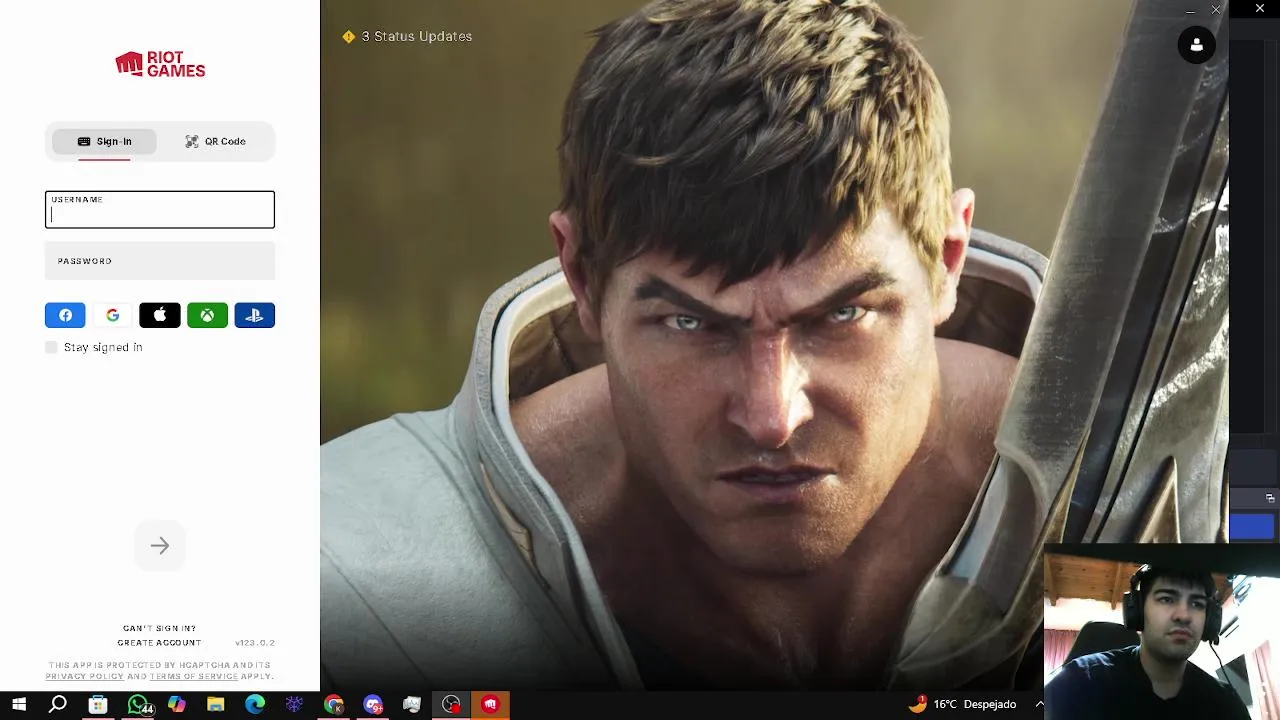This screenshot has height=720, width=1280.
Task: Open the Windows Start menu
Action: point(19,705)
